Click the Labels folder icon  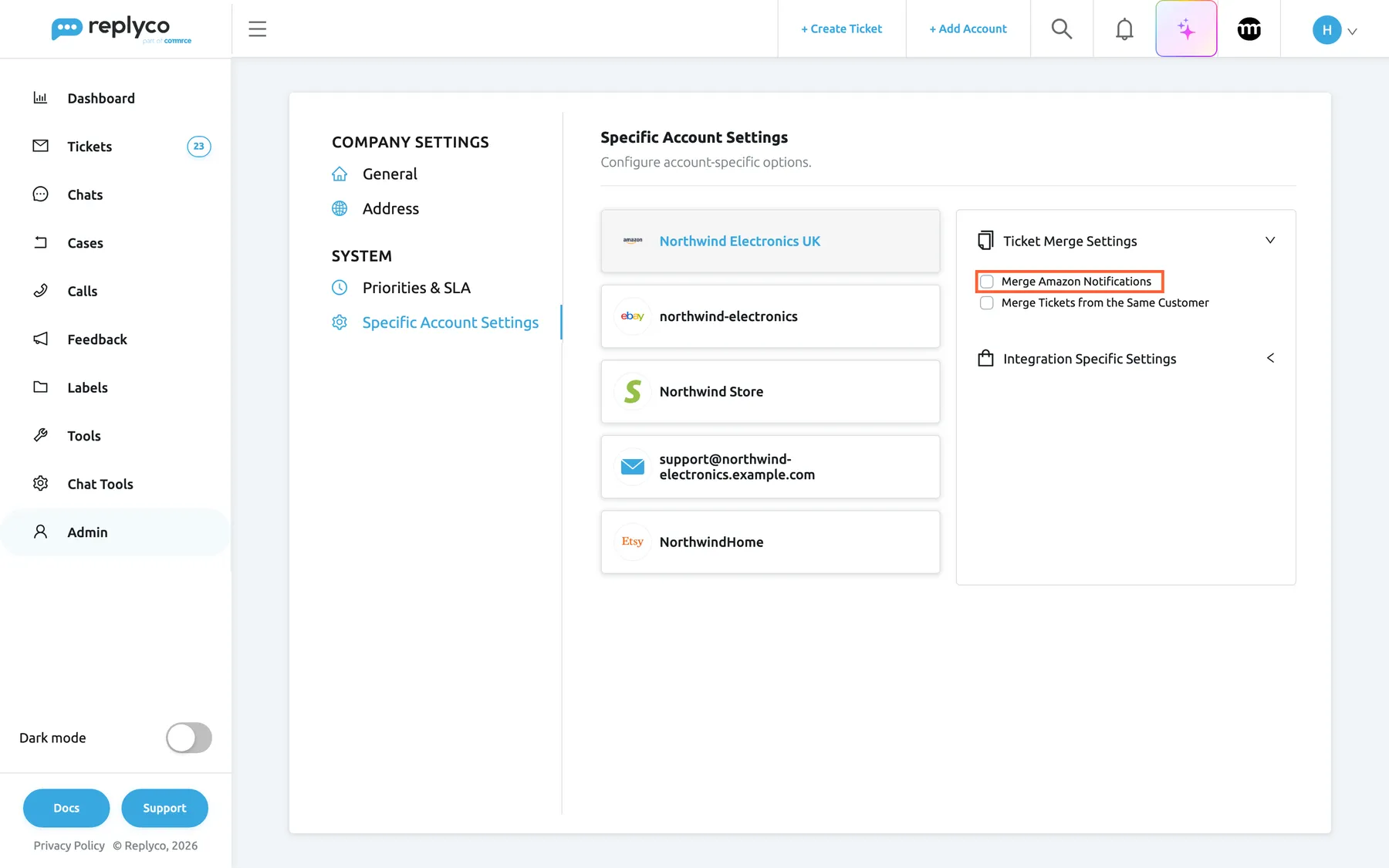[40, 387]
